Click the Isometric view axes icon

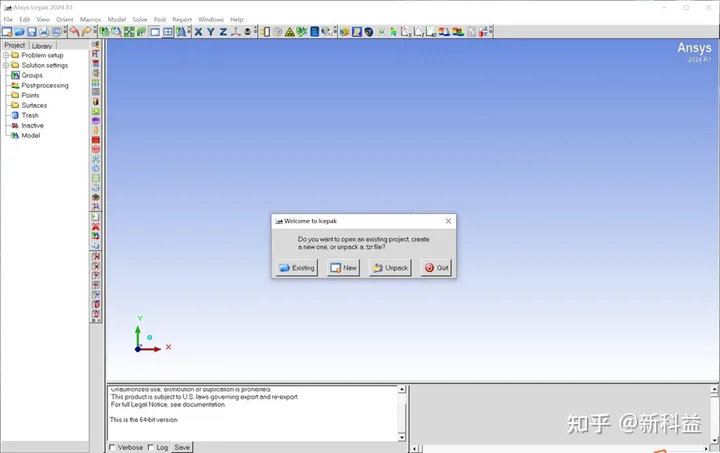click(236, 32)
